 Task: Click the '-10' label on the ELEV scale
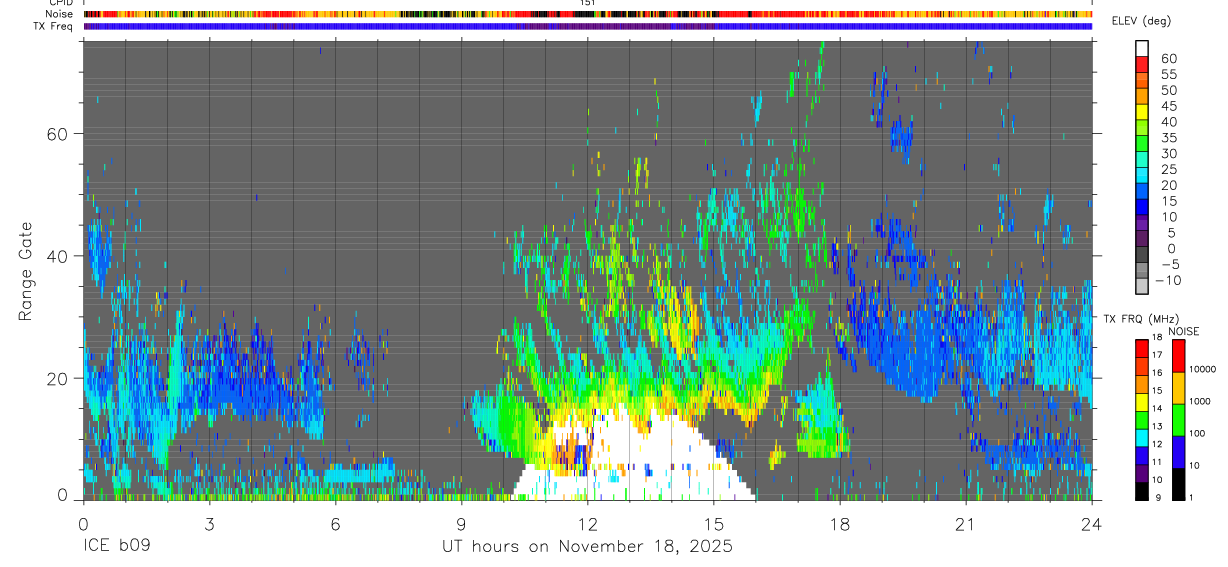pyautogui.click(x=1168, y=280)
